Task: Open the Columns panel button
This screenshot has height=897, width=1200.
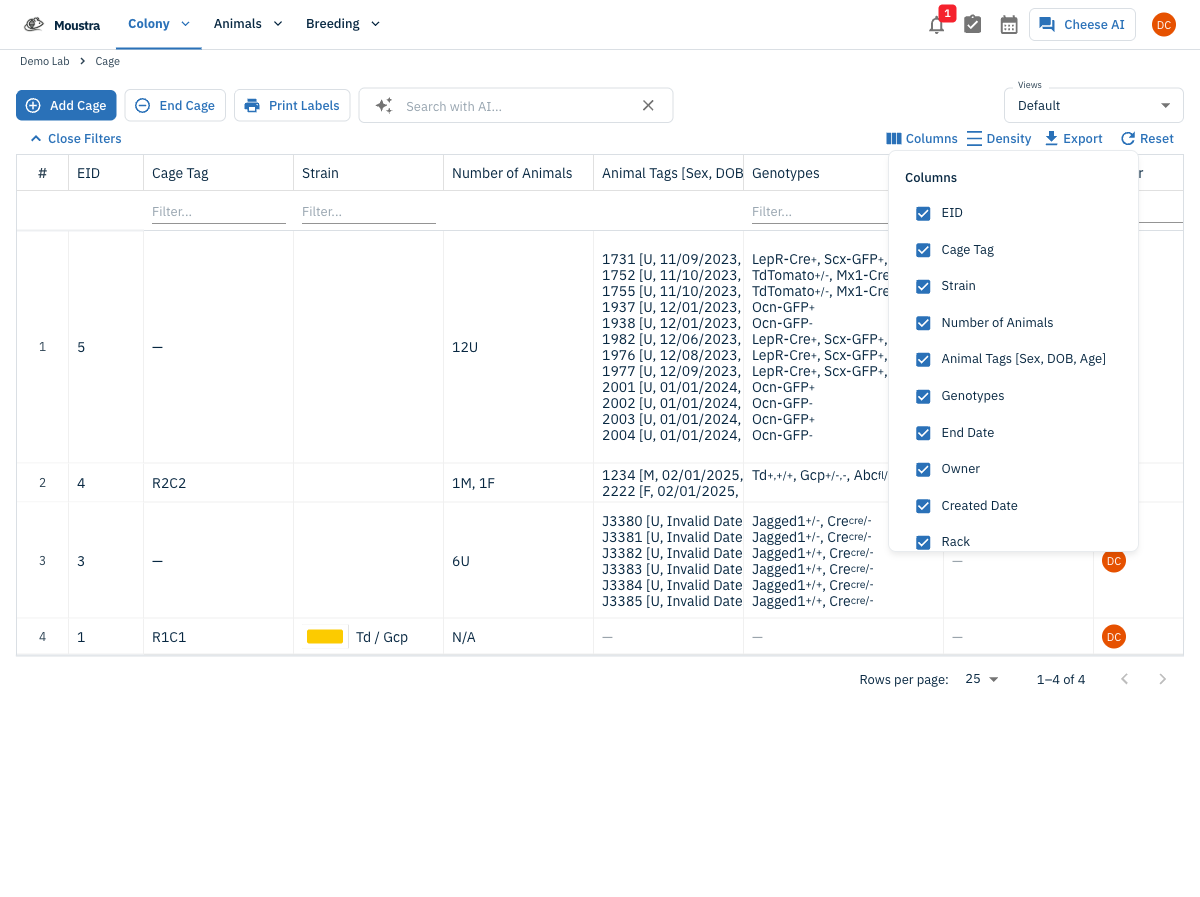Action: 922,139
